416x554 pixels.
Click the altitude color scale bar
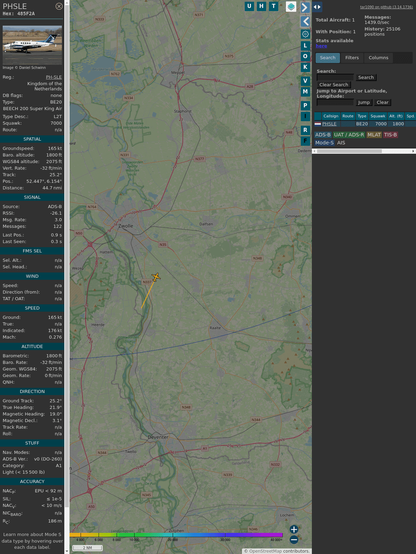(176, 535)
